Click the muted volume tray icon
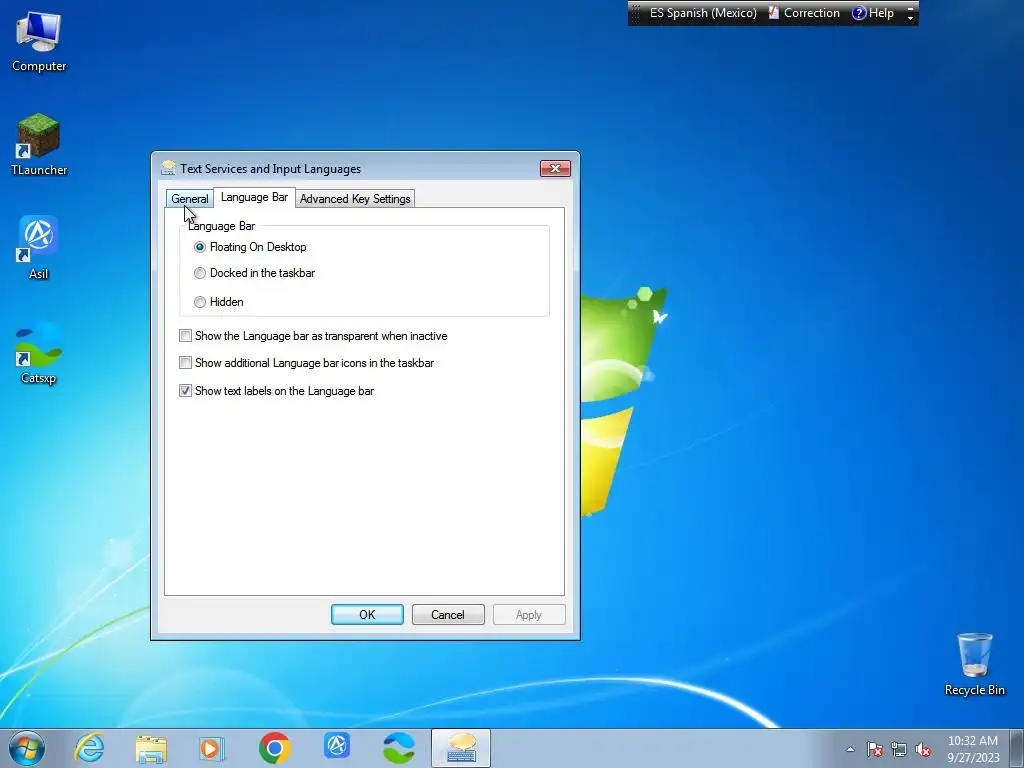Image resolution: width=1024 pixels, height=768 pixels. [923, 750]
